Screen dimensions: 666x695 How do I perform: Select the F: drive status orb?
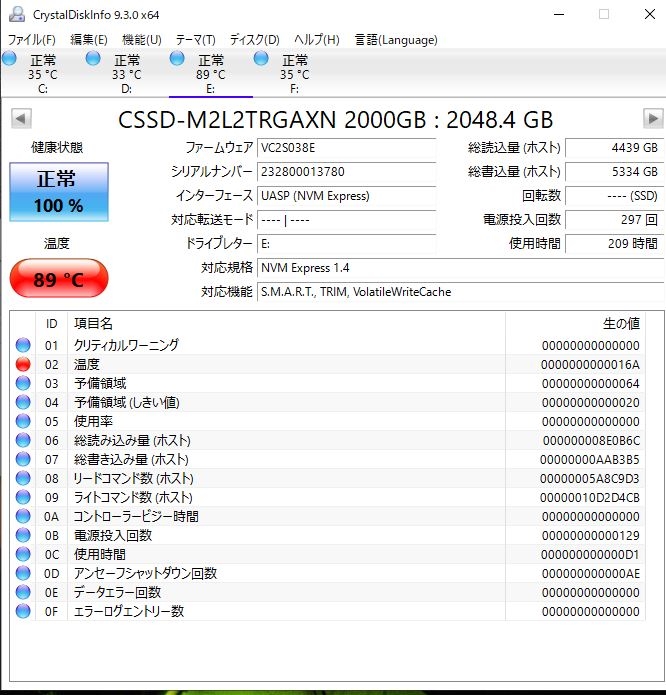261,58
